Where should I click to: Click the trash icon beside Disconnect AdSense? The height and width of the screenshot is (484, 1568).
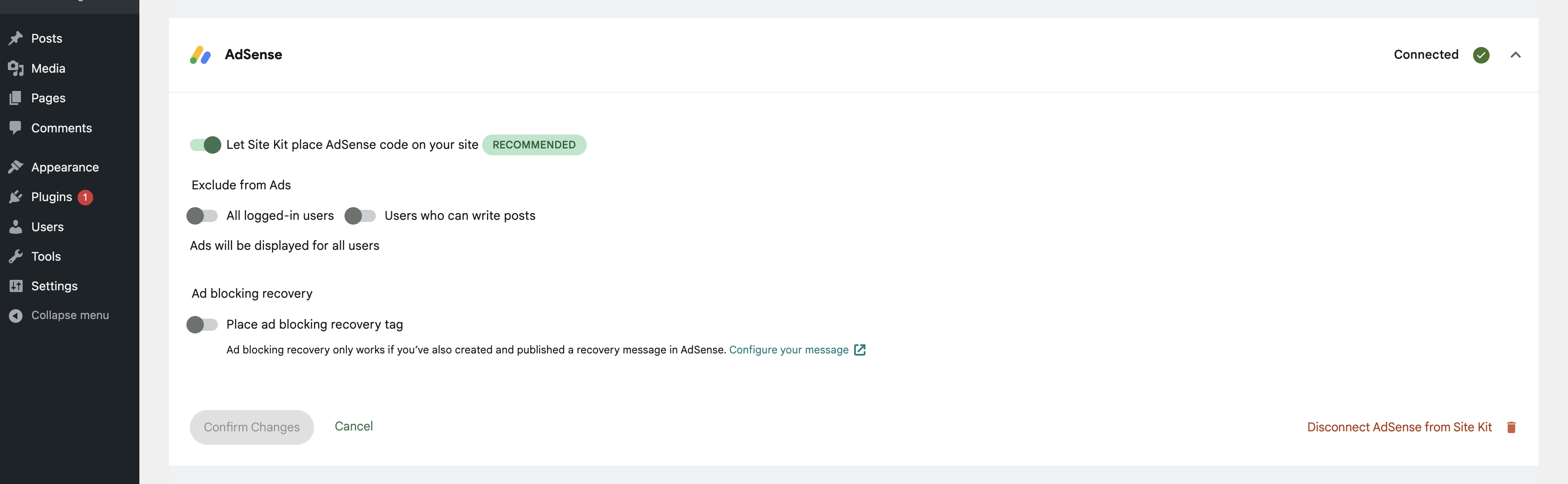pos(1512,427)
